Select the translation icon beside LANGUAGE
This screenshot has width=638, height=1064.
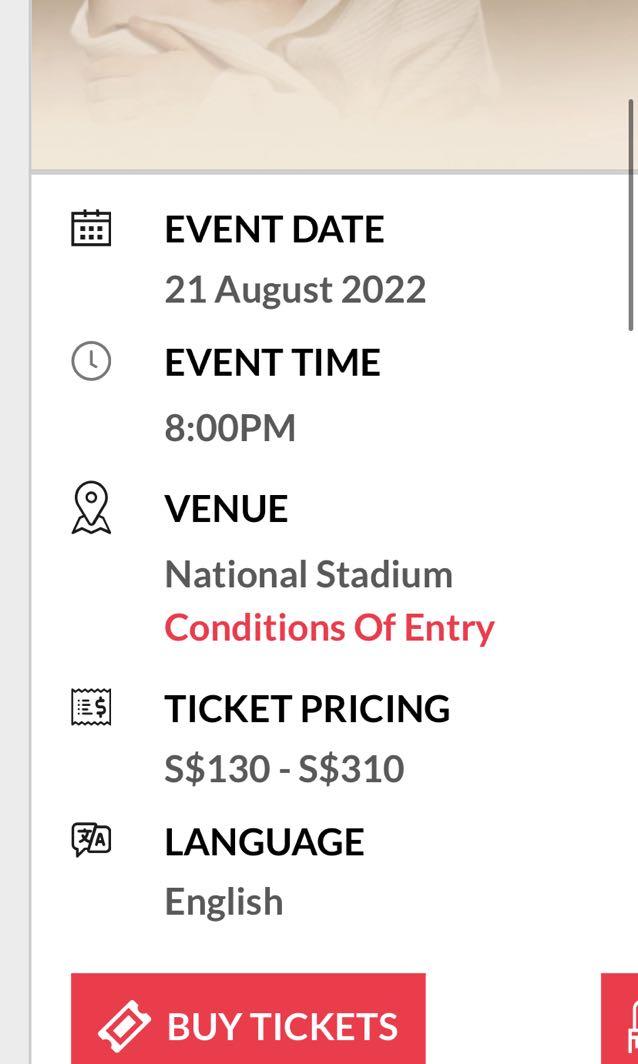point(91,841)
